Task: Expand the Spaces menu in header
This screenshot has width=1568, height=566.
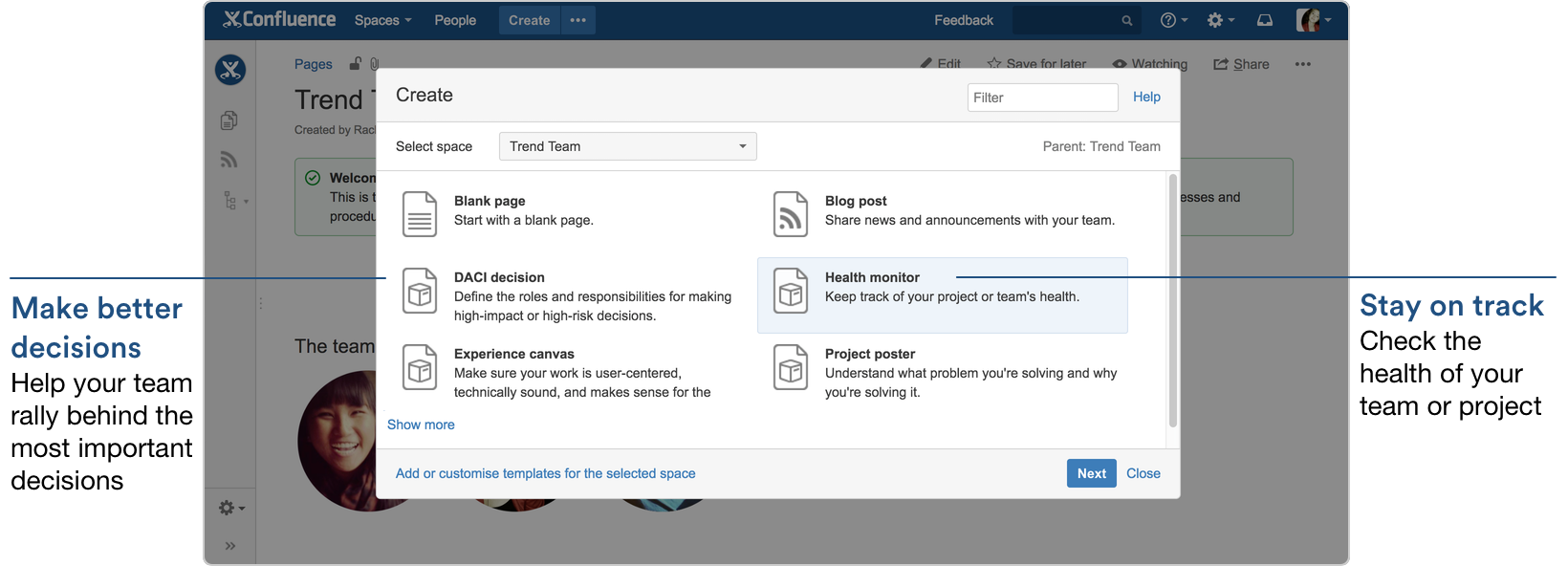Action: (382, 20)
